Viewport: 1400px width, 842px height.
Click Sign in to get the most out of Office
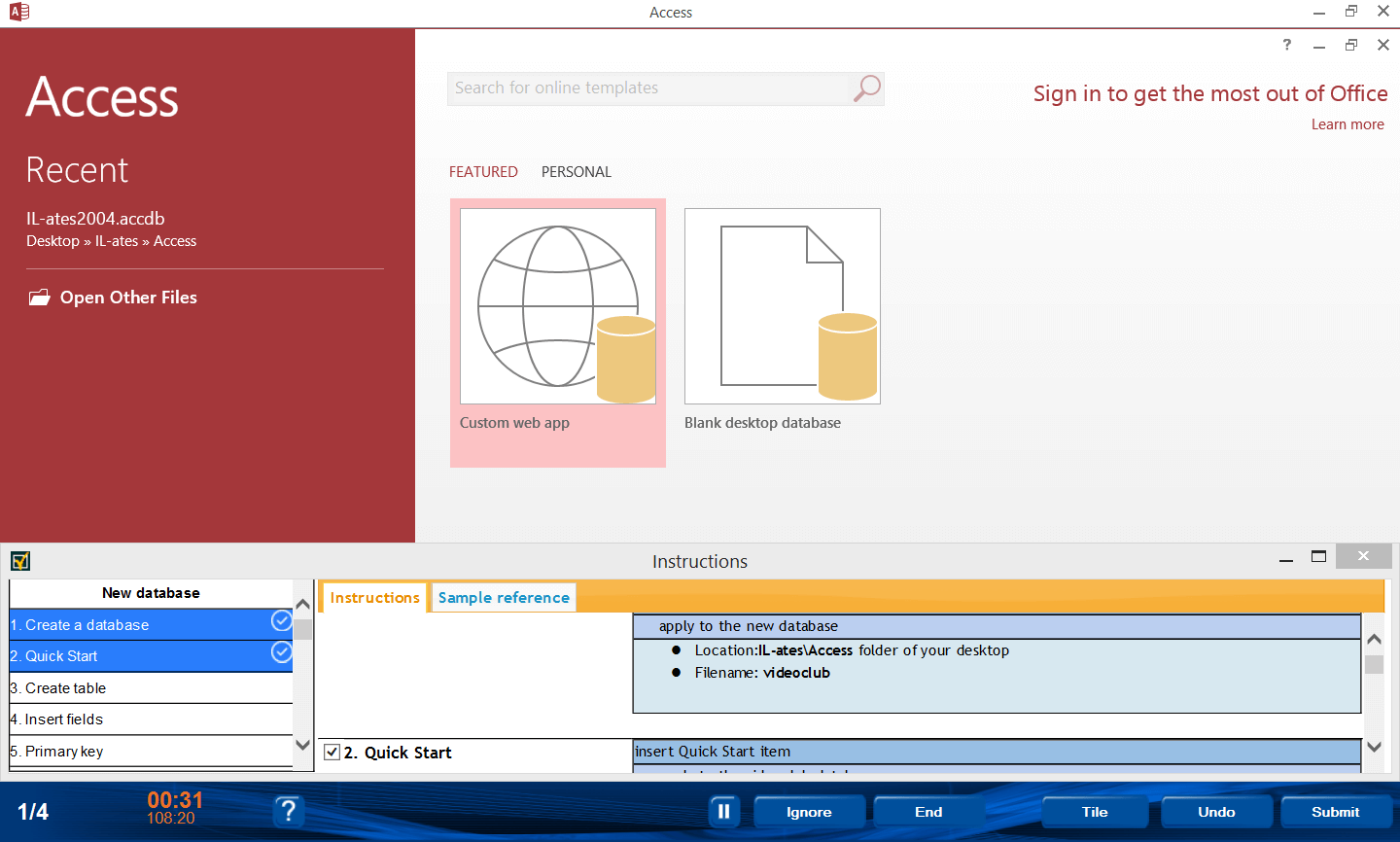pyautogui.click(x=1210, y=94)
